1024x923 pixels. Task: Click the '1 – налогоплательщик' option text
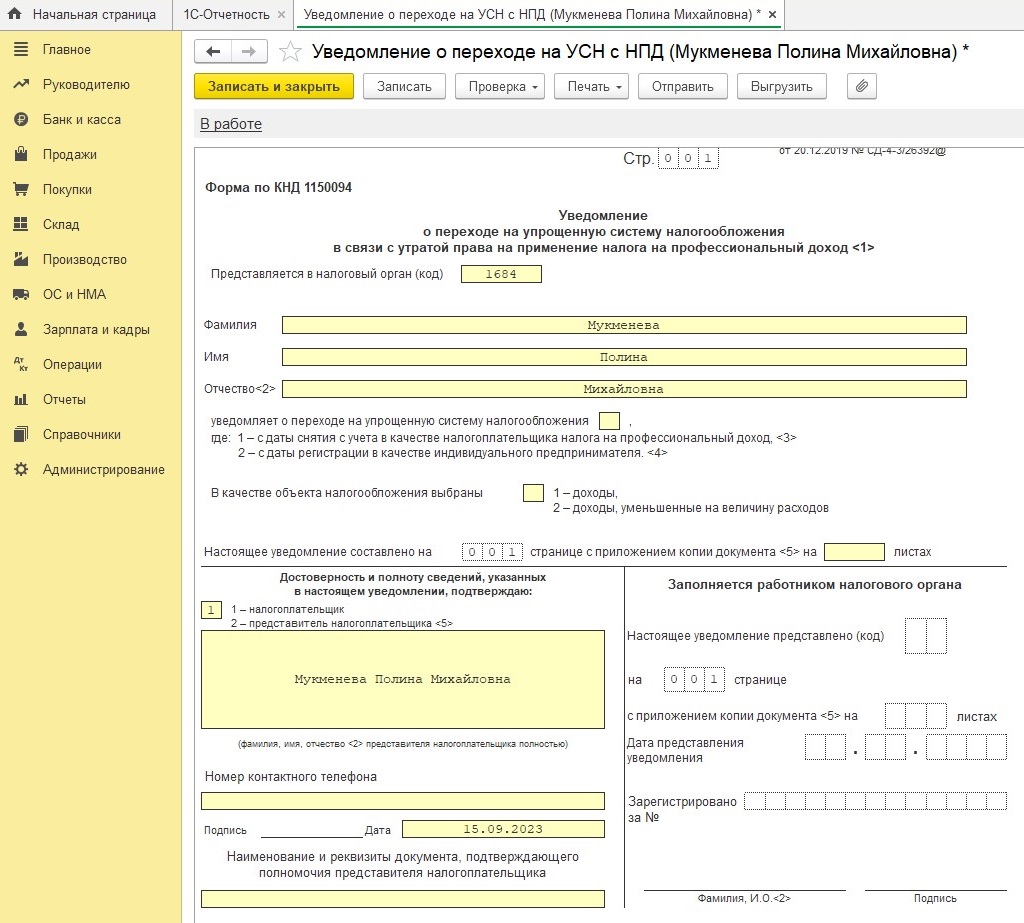pyautogui.click(x=287, y=609)
